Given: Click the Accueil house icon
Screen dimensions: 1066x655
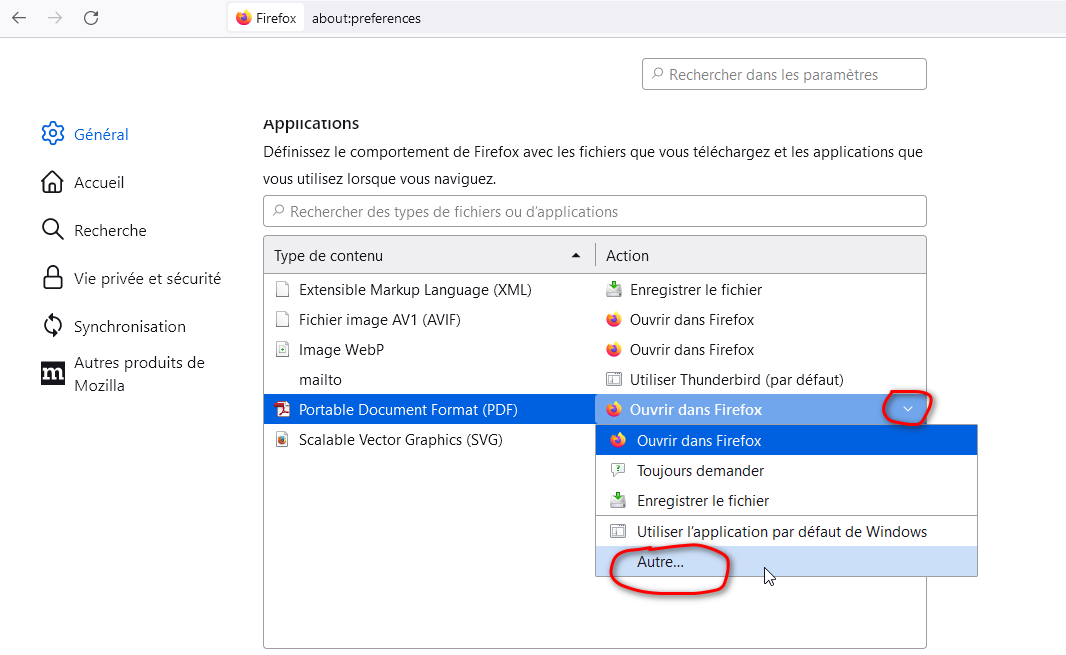Looking at the screenshot, I should point(53,182).
